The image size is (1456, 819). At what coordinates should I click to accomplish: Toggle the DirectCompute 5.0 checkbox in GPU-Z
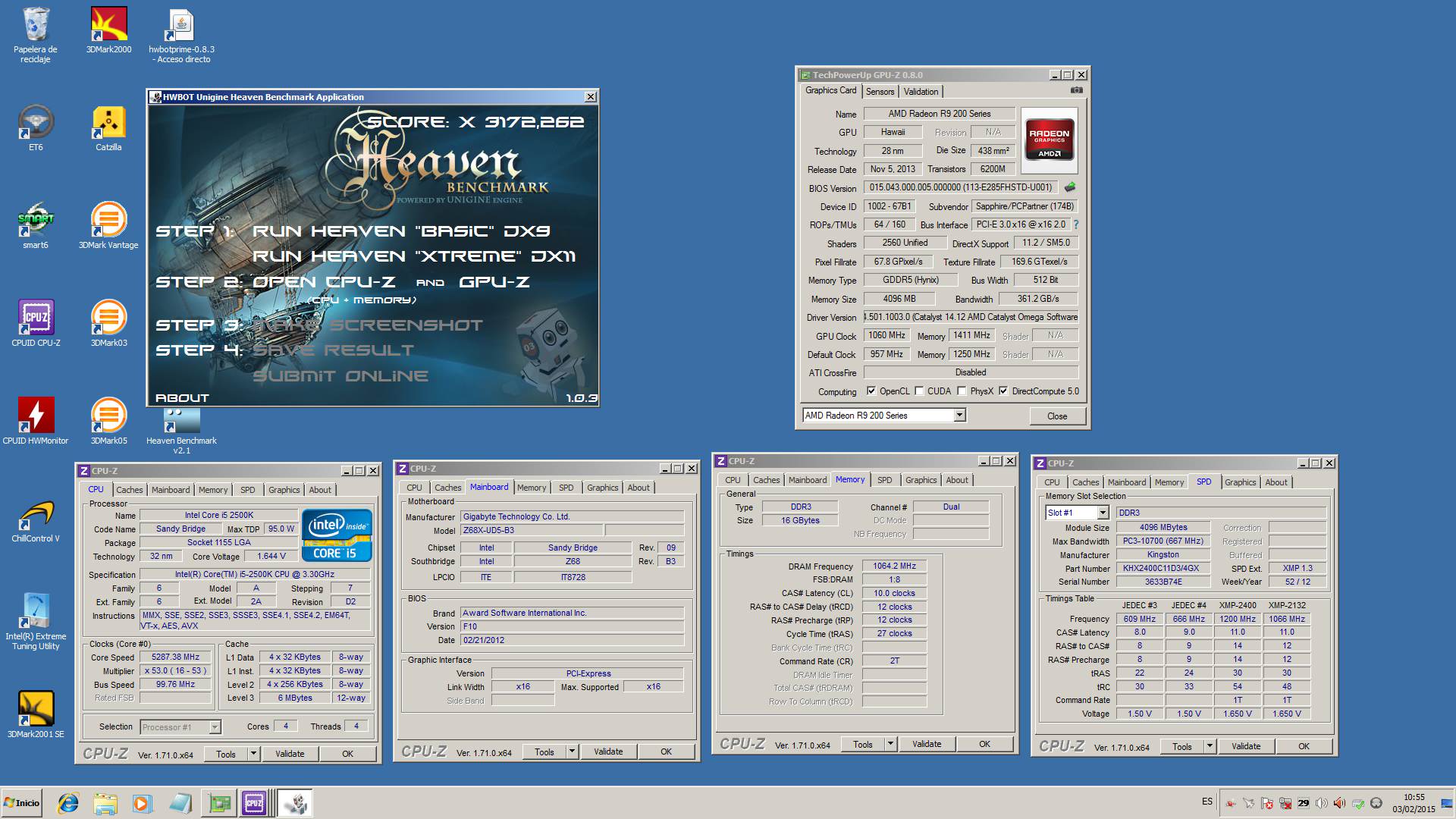1003,391
